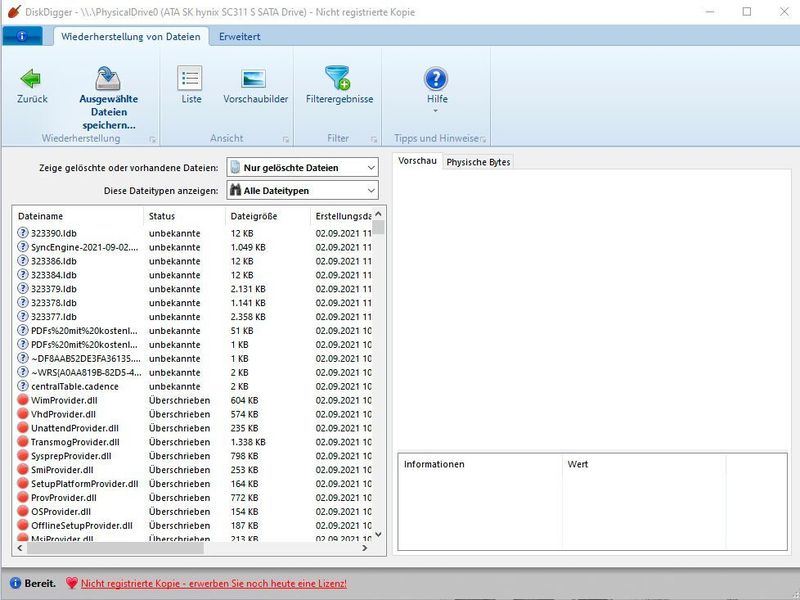Open the Nur gelöschte Dateien dropdown
This screenshot has height=600, width=800.
[302, 167]
